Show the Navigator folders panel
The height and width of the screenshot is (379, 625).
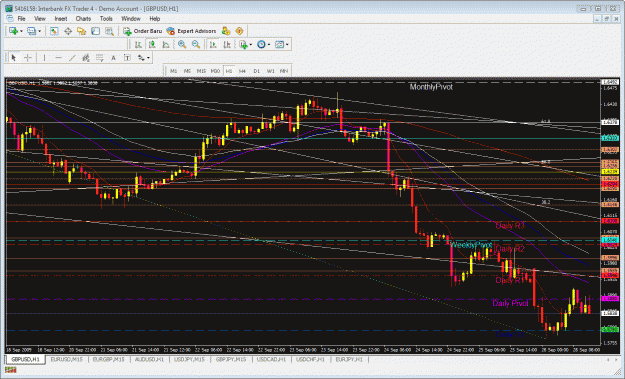[81, 31]
